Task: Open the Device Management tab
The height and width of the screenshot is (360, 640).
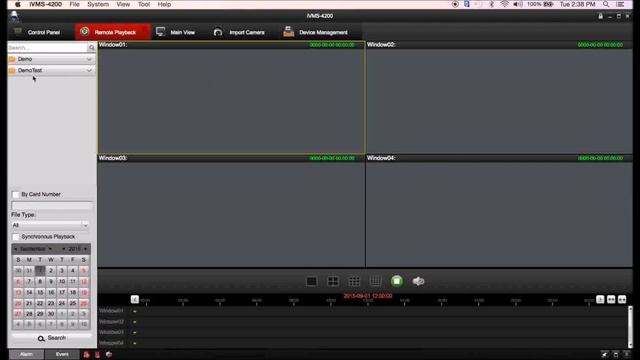Action: (x=316, y=32)
